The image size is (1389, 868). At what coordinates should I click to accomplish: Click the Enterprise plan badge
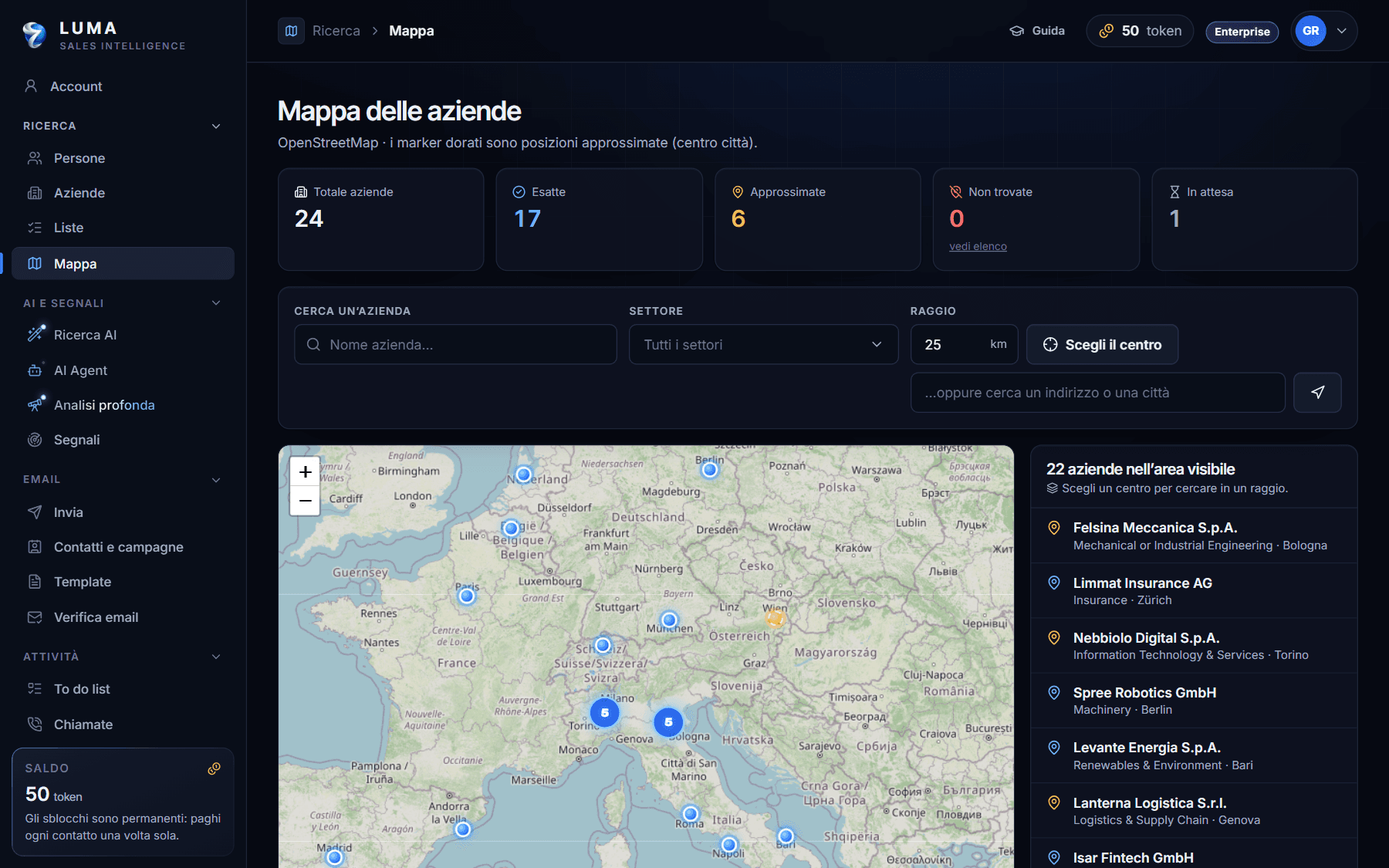coord(1242,32)
